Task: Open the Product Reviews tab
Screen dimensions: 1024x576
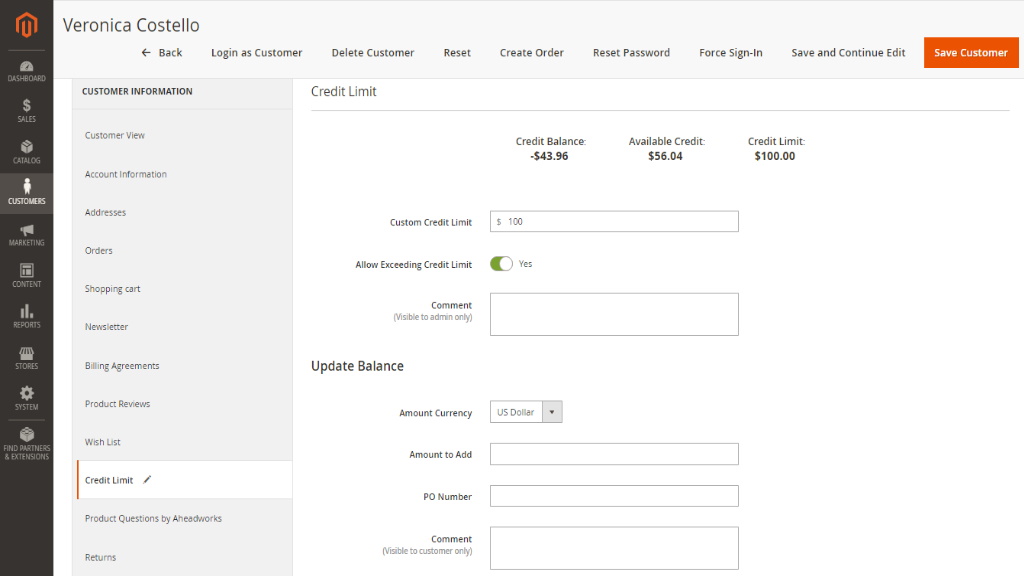Action: pos(118,404)
